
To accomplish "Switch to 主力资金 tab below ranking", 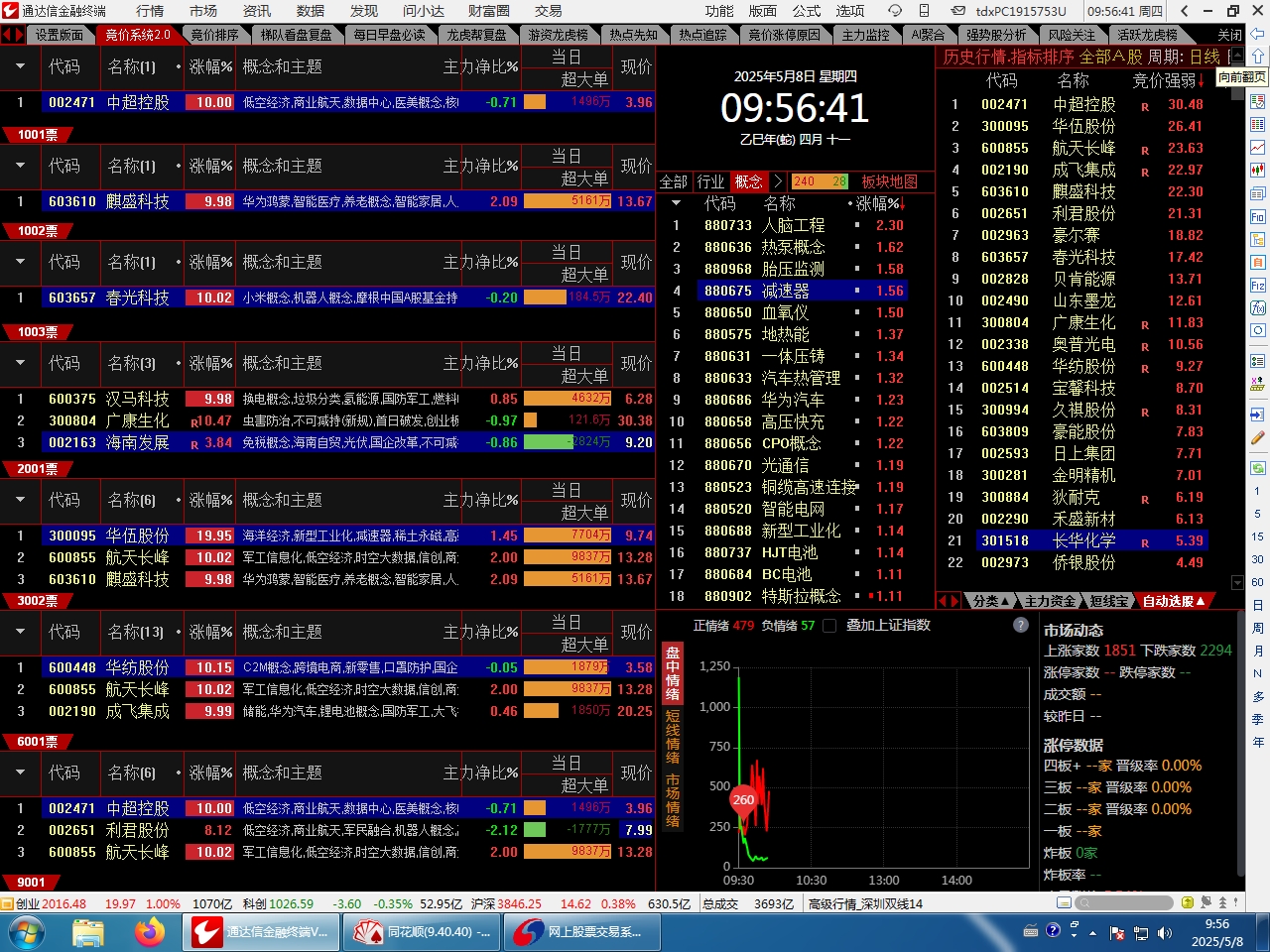I will pyautogui.click(x=1051, y=601).
